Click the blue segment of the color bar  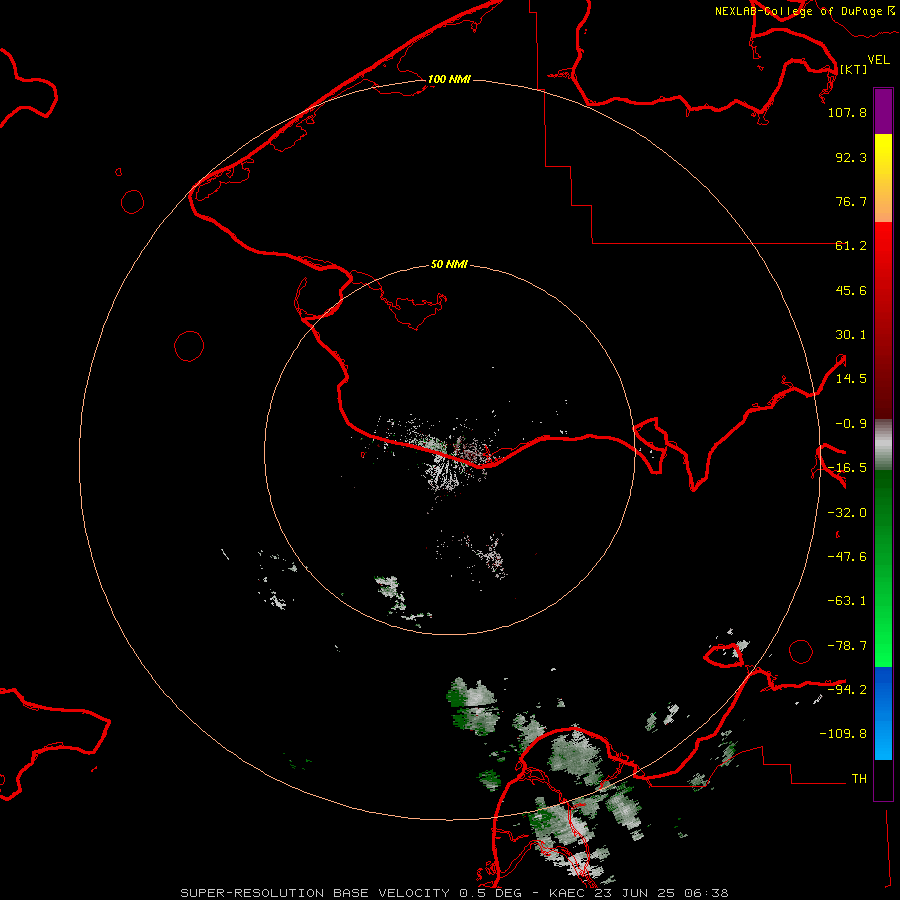click(883, 713)
